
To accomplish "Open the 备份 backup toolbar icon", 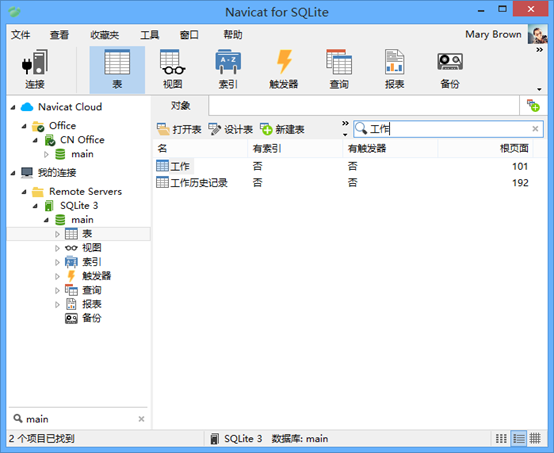I will click(450, 69).
